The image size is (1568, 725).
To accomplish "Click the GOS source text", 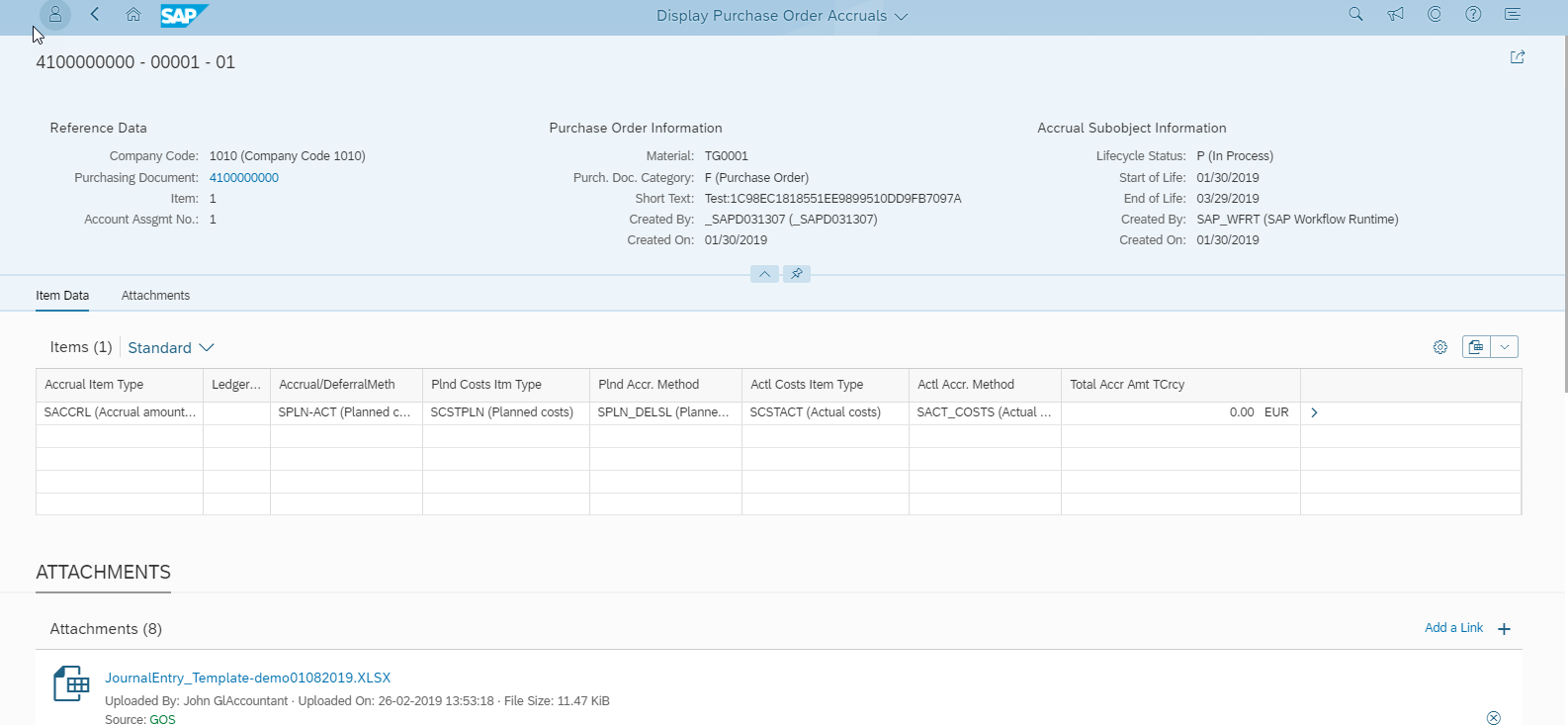I will [x=162, y=719].
